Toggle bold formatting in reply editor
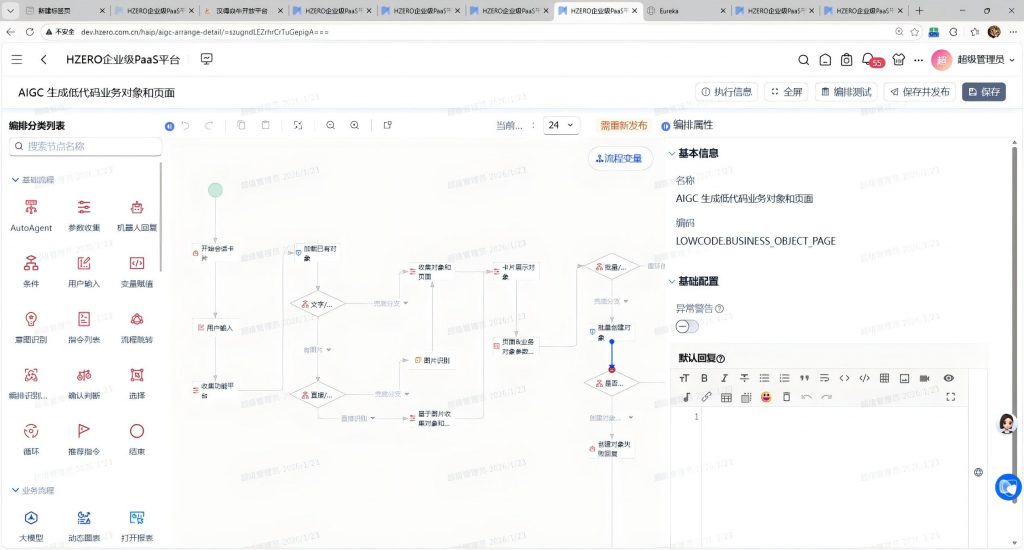 [x=704, y=378]
